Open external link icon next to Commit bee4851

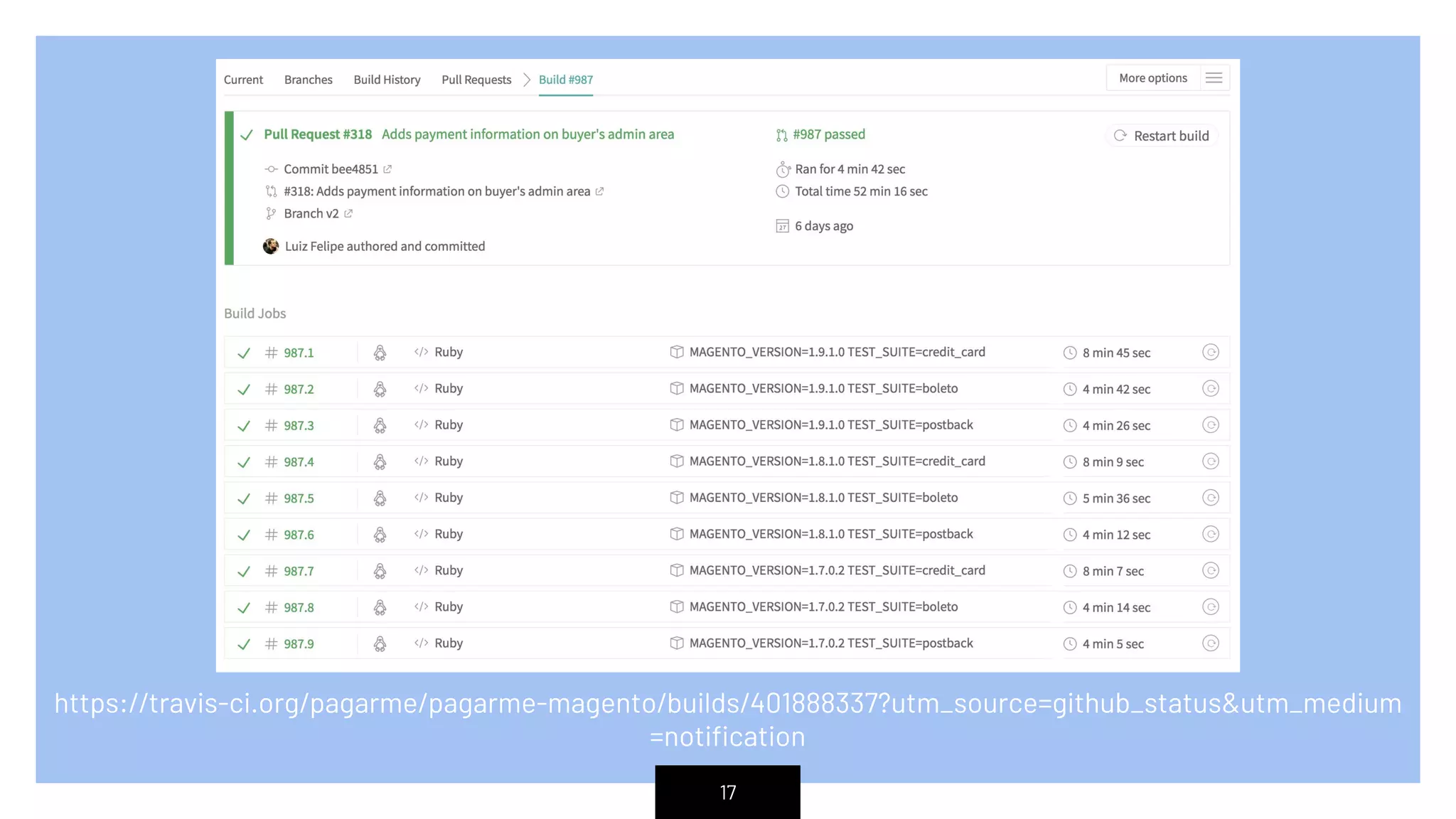(x=387, y=169)
